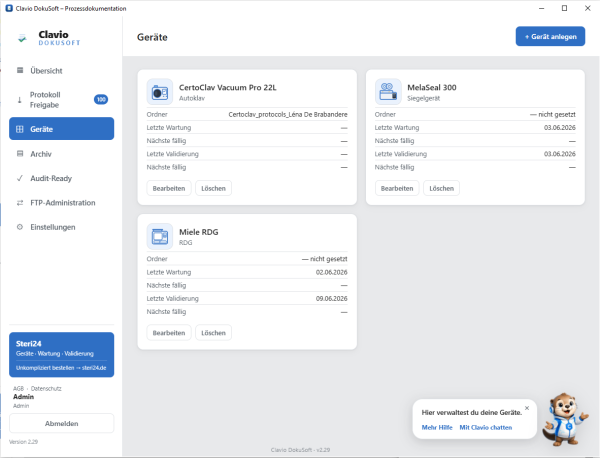
Task: Click the FTP-Administration transfer arrows icon
Action: pos(20,202)
